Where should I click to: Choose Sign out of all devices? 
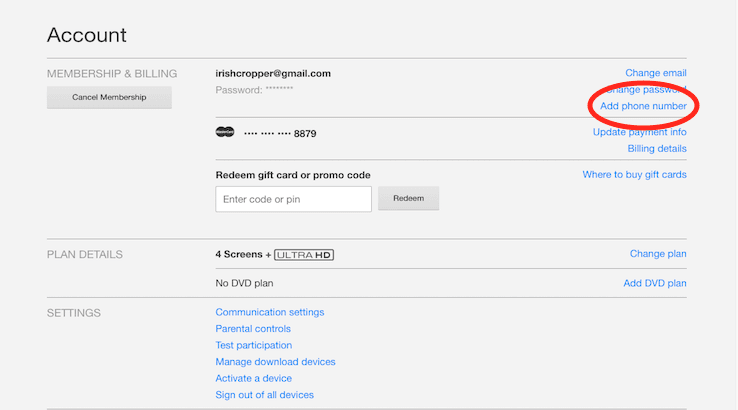pyautogui.click(x=264, y=395)
